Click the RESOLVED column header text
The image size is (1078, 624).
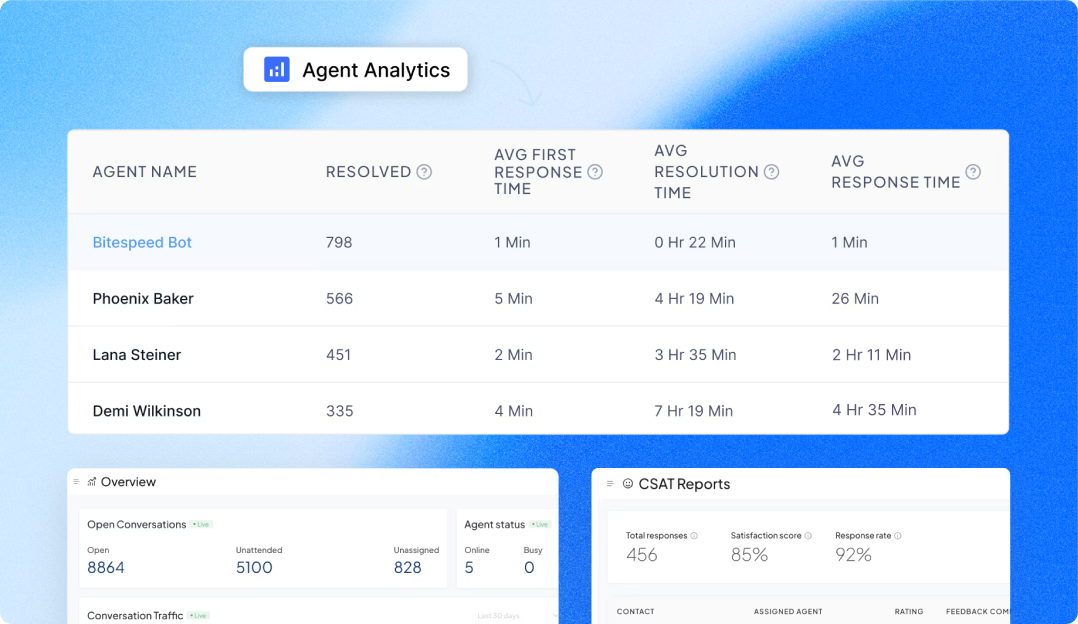pos(368,172)
